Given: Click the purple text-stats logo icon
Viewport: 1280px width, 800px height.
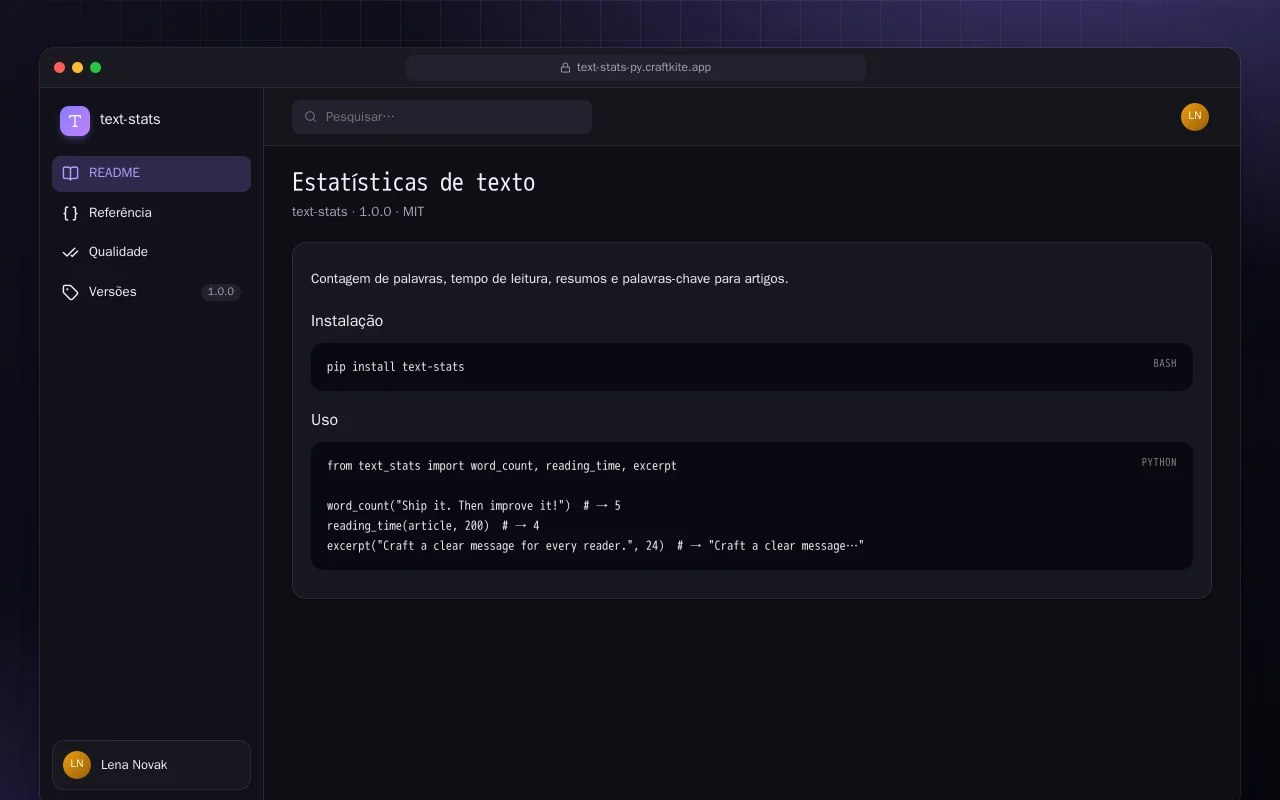Looking at the screenshot, I should coord(75,121).
